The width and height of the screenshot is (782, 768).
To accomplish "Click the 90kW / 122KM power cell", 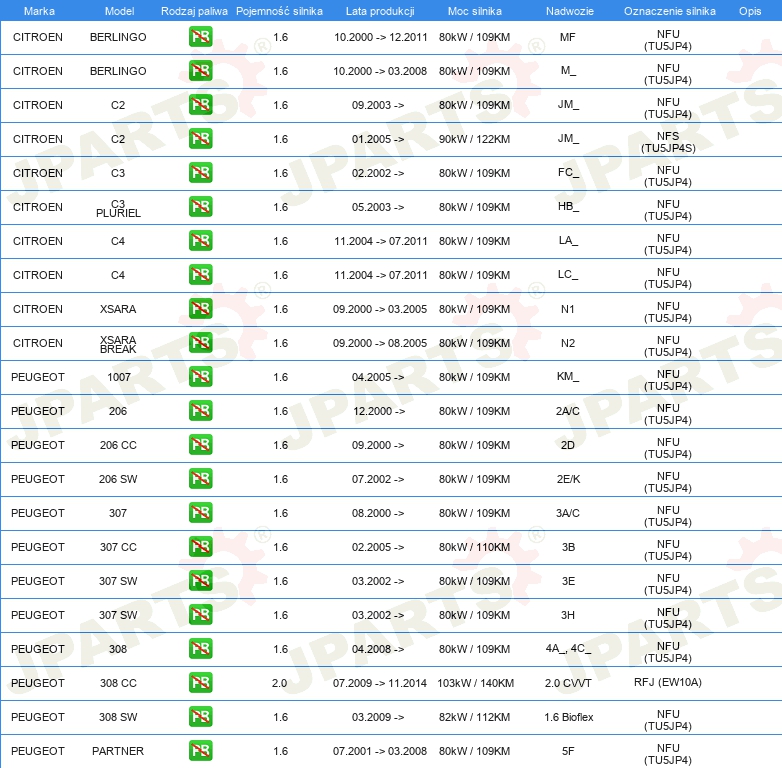I will pos(474,139).
